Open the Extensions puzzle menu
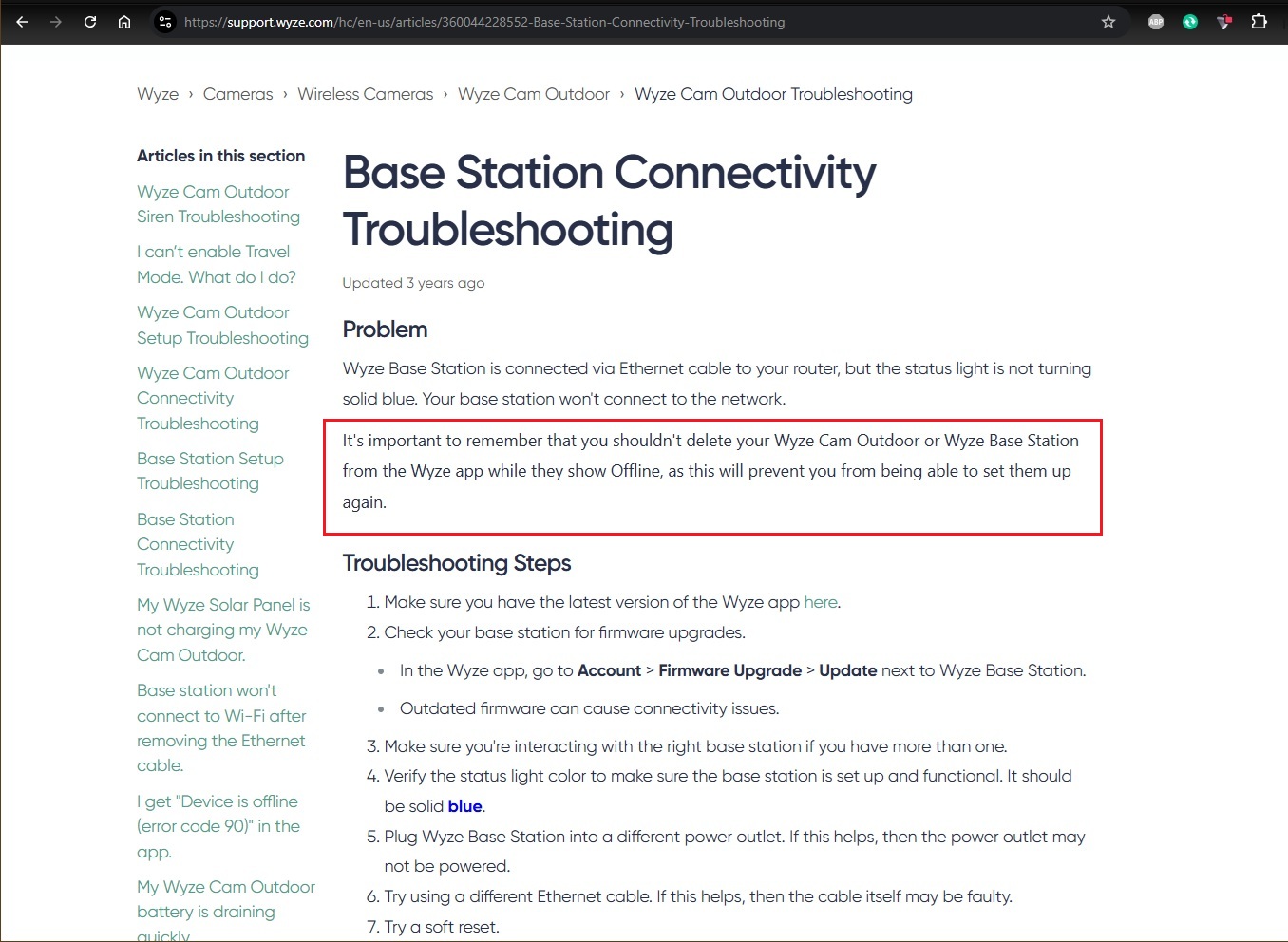 [x=1259, y=22]
